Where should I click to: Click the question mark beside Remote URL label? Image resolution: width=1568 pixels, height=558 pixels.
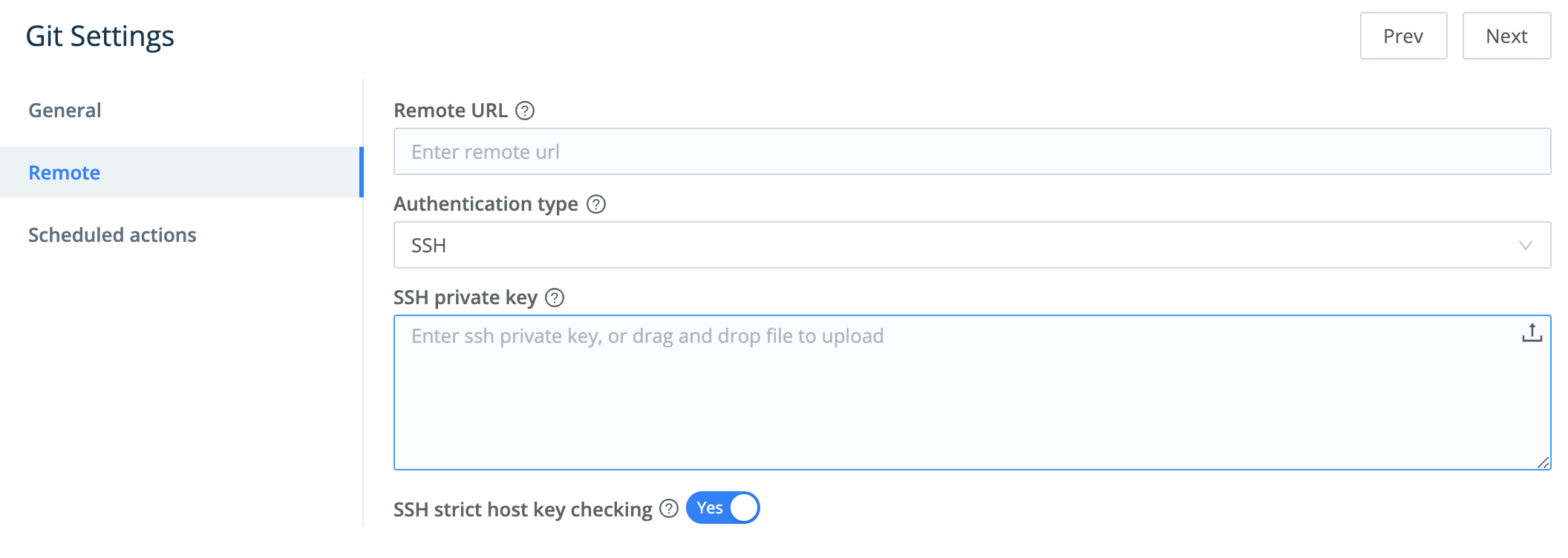[526, 111]
